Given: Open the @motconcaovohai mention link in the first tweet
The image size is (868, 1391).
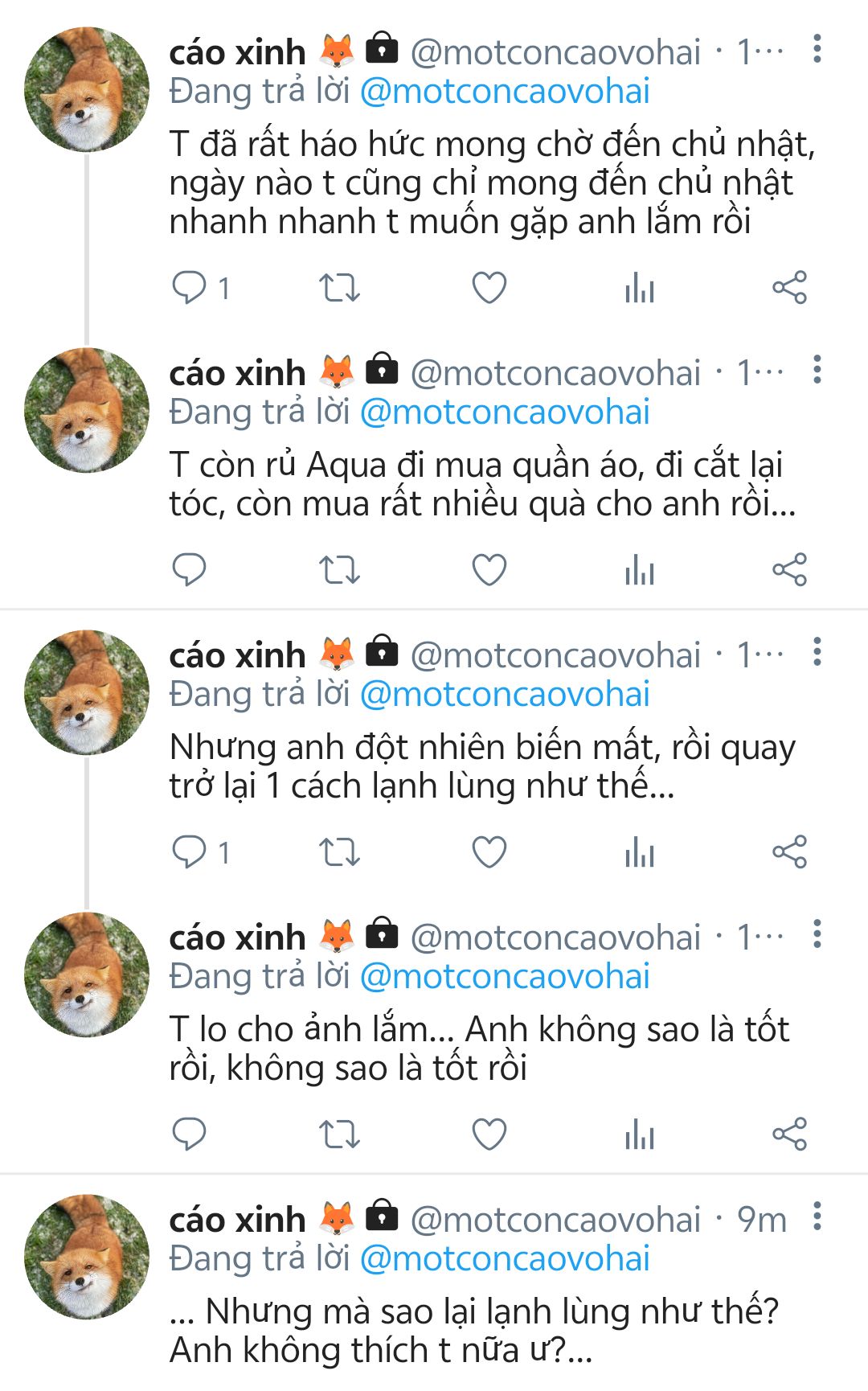Looking at the screenshot, I should (505, 92).
